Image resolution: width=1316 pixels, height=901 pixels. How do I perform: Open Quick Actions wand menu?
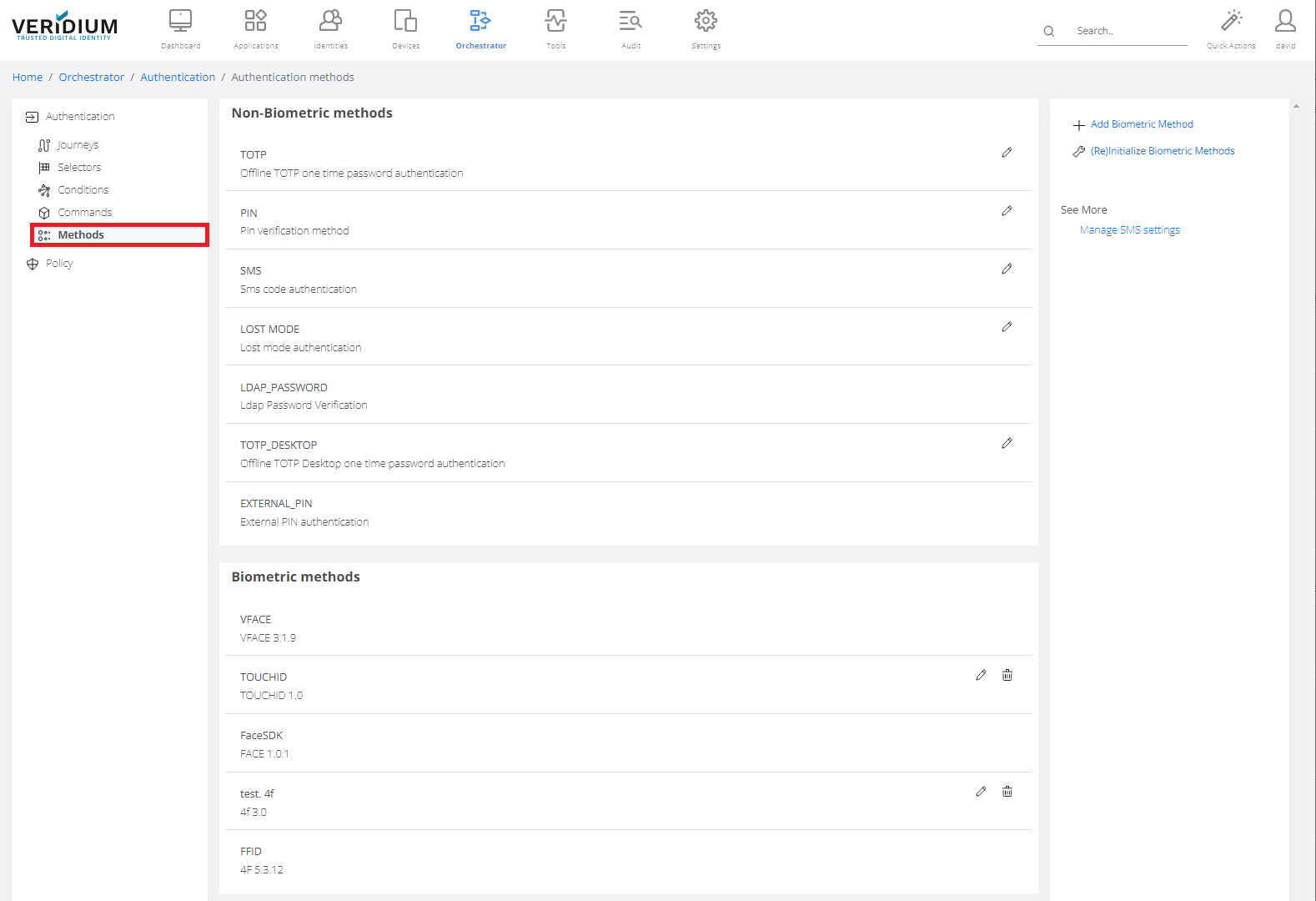click(1230, 29)
